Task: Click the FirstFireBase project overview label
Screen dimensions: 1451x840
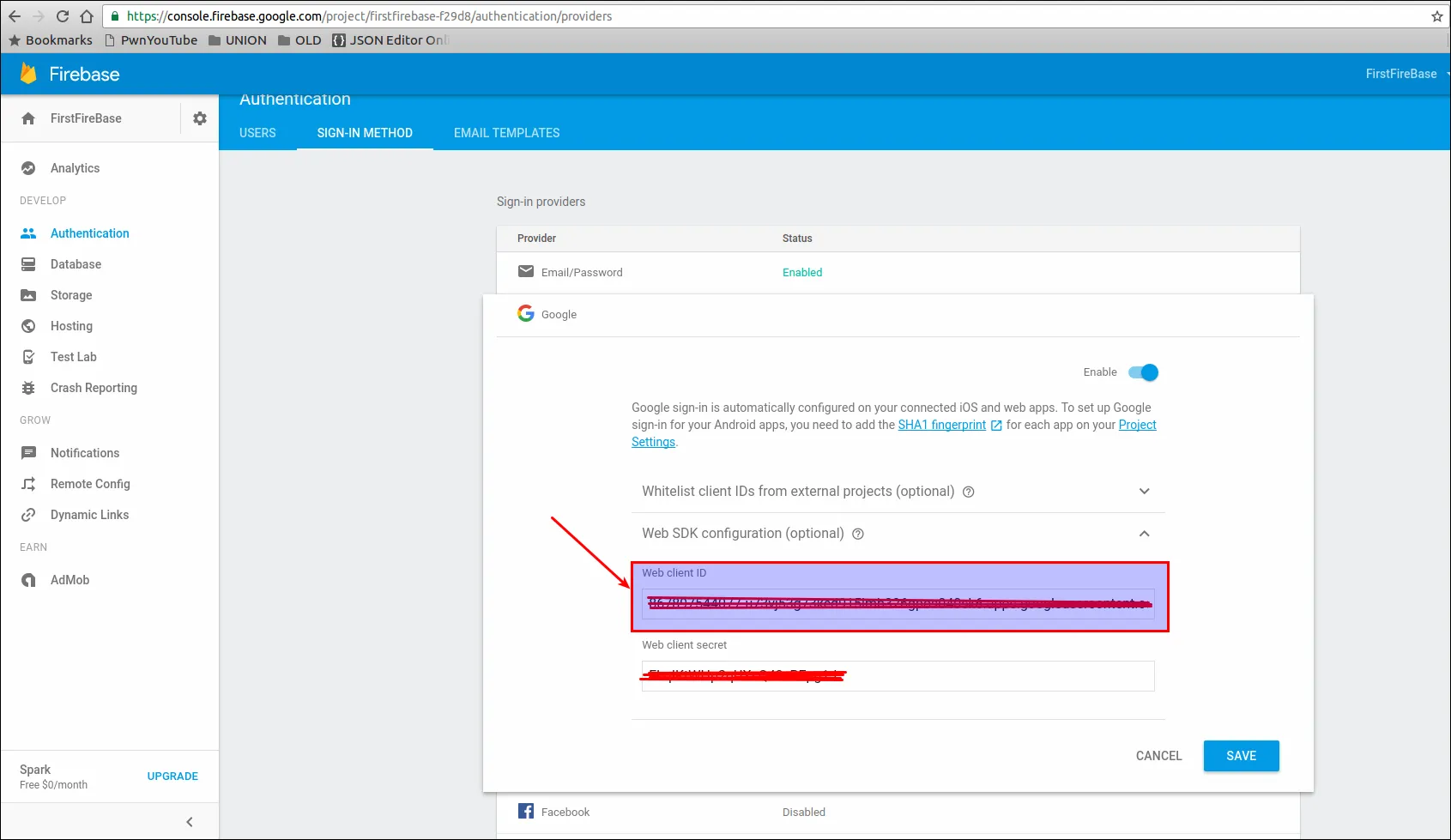Action: [86, 118]
